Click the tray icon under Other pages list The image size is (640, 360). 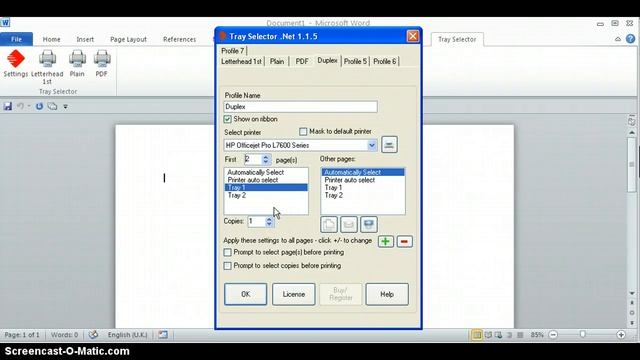(349, 224)
